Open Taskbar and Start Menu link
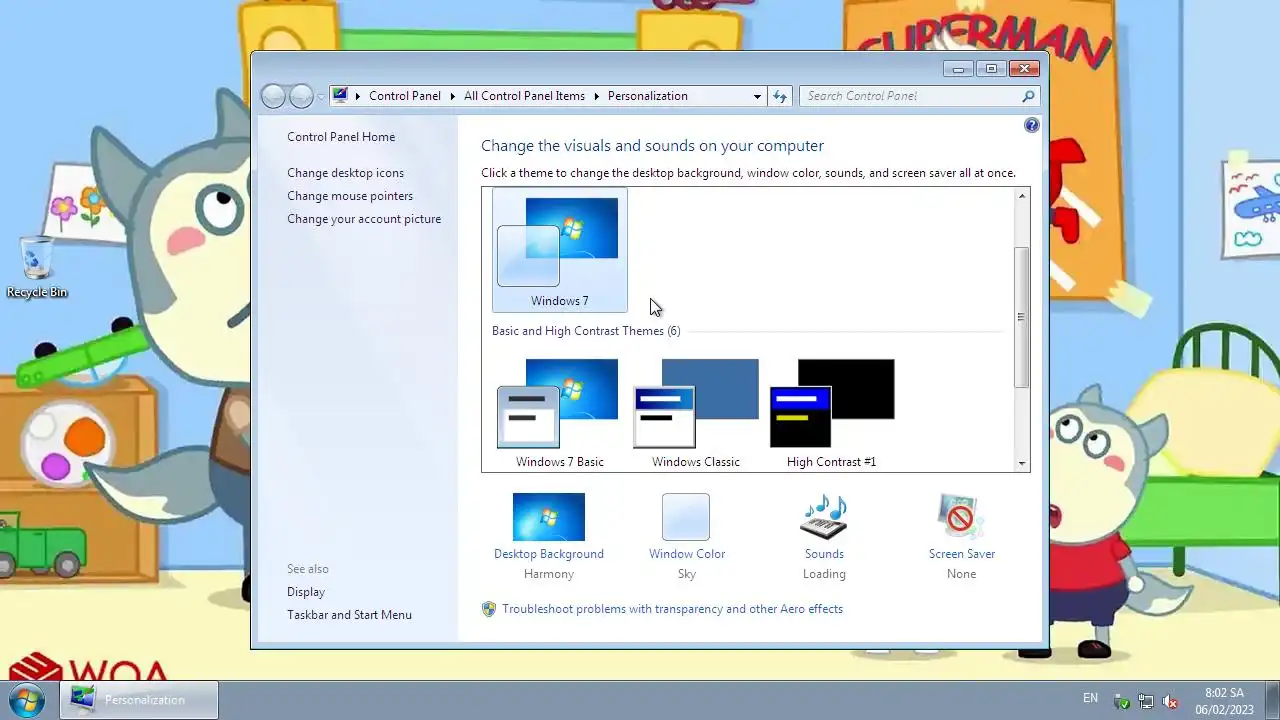The width and height of the screenshot is (1280, 720). click(x=349, y=615)
